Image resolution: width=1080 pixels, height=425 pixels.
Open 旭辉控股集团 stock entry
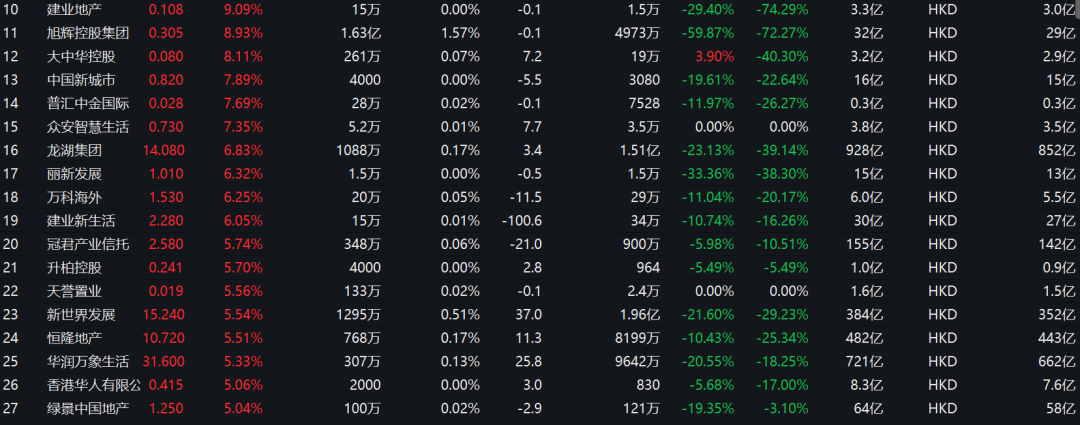click(x=87, y=32)
